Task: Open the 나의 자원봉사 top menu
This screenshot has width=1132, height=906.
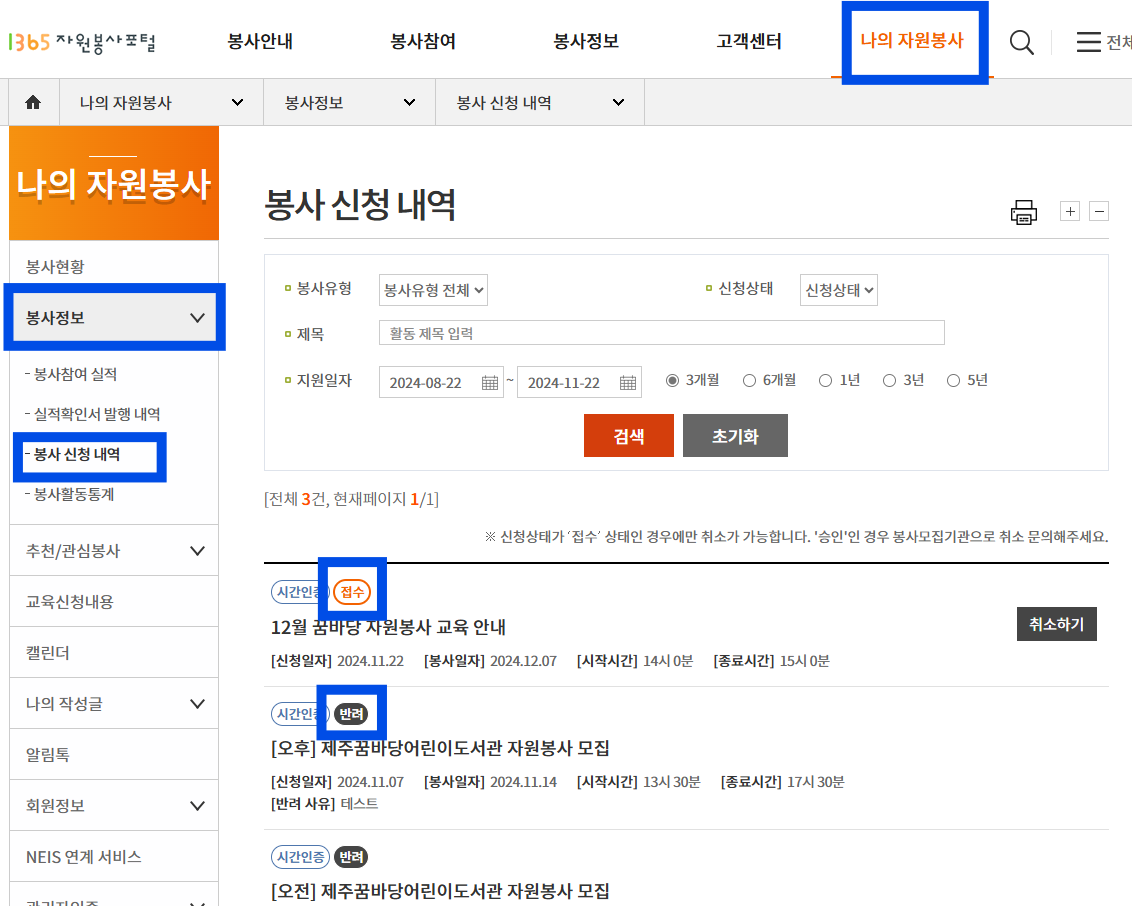Action: pyautogui.click(x=913, y=40)
